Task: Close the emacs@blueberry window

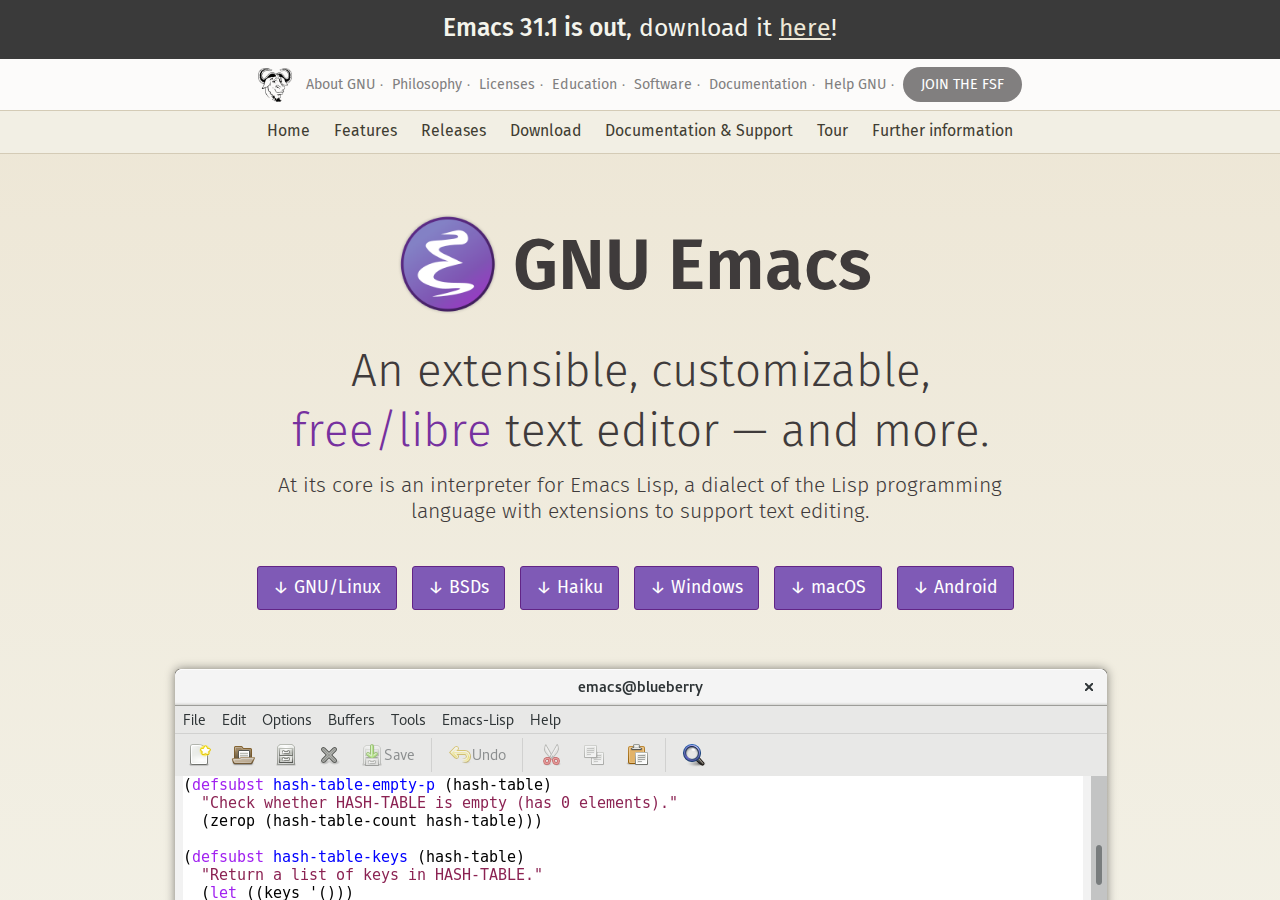Action: click(1089, 687)
